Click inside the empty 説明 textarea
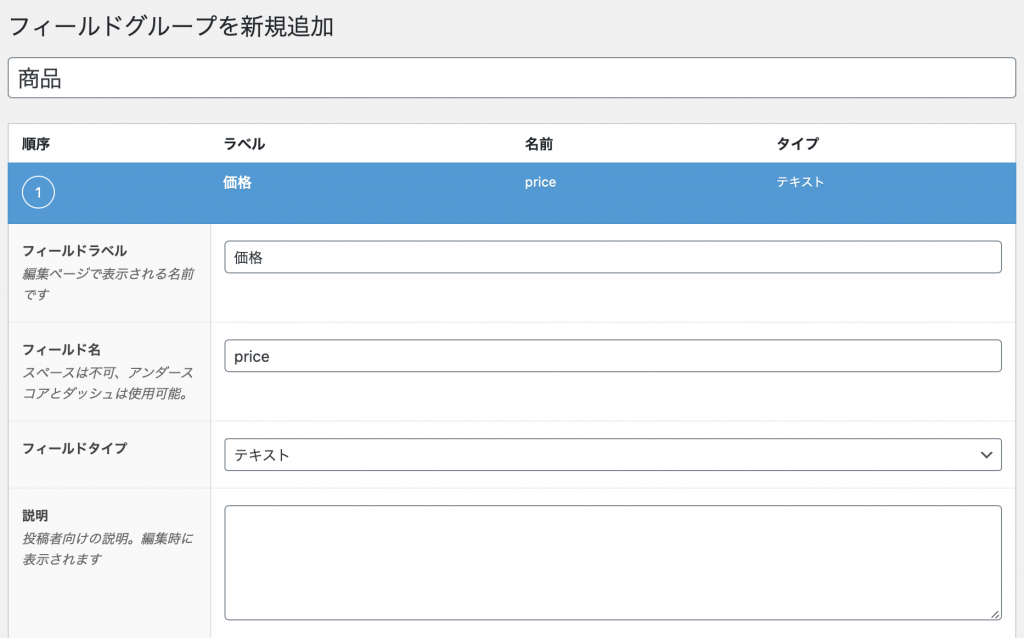The width and height of the screenshot is (1024, 638). (x=612, y=562)
